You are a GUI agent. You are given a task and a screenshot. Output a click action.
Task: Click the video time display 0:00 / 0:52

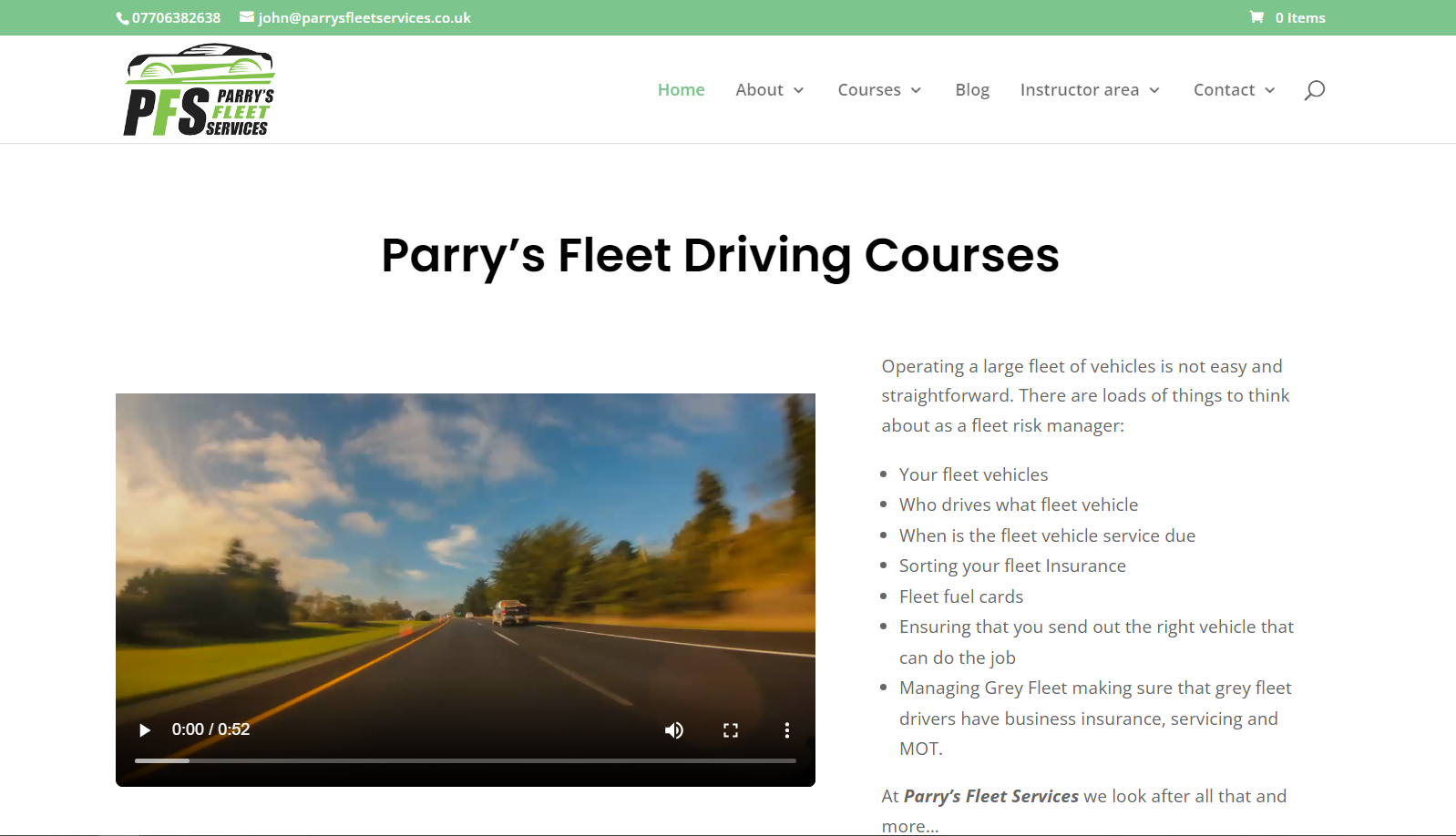point(210,729)
